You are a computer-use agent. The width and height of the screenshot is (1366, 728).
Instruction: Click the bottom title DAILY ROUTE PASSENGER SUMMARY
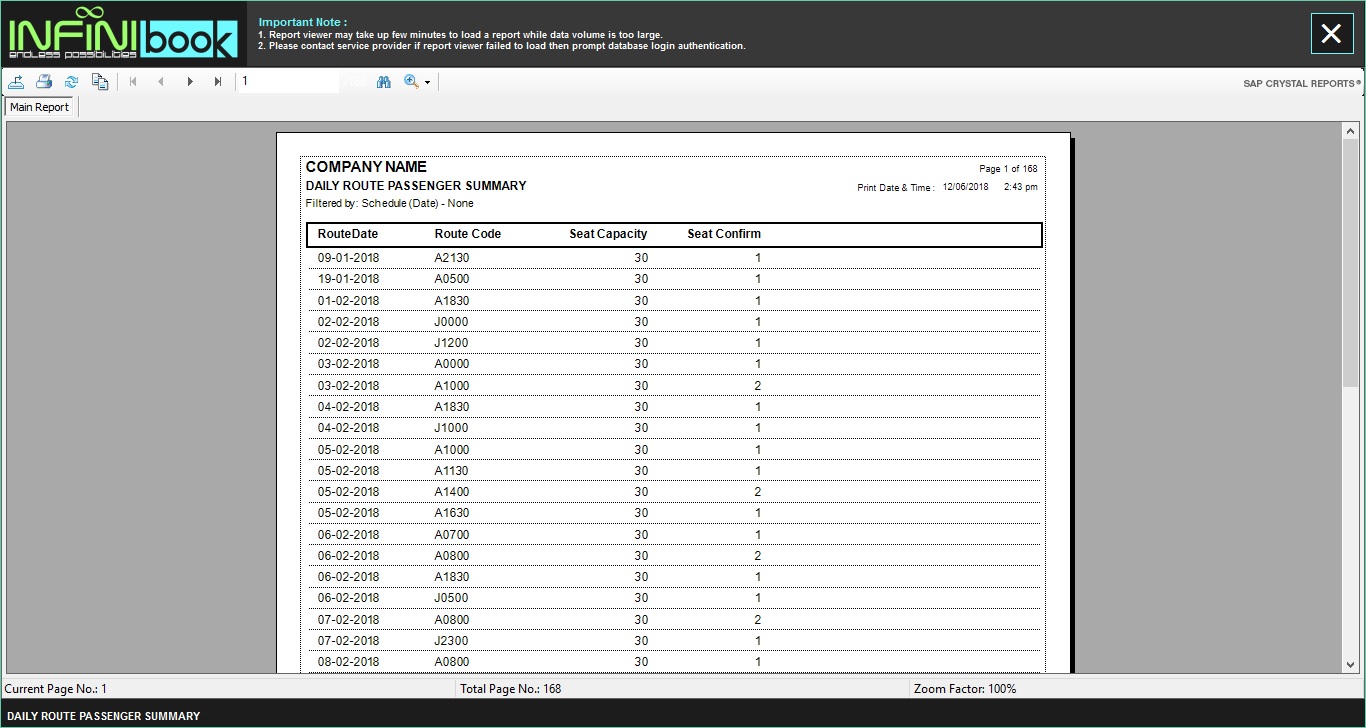pyautogui.click(x=104, y=716)
